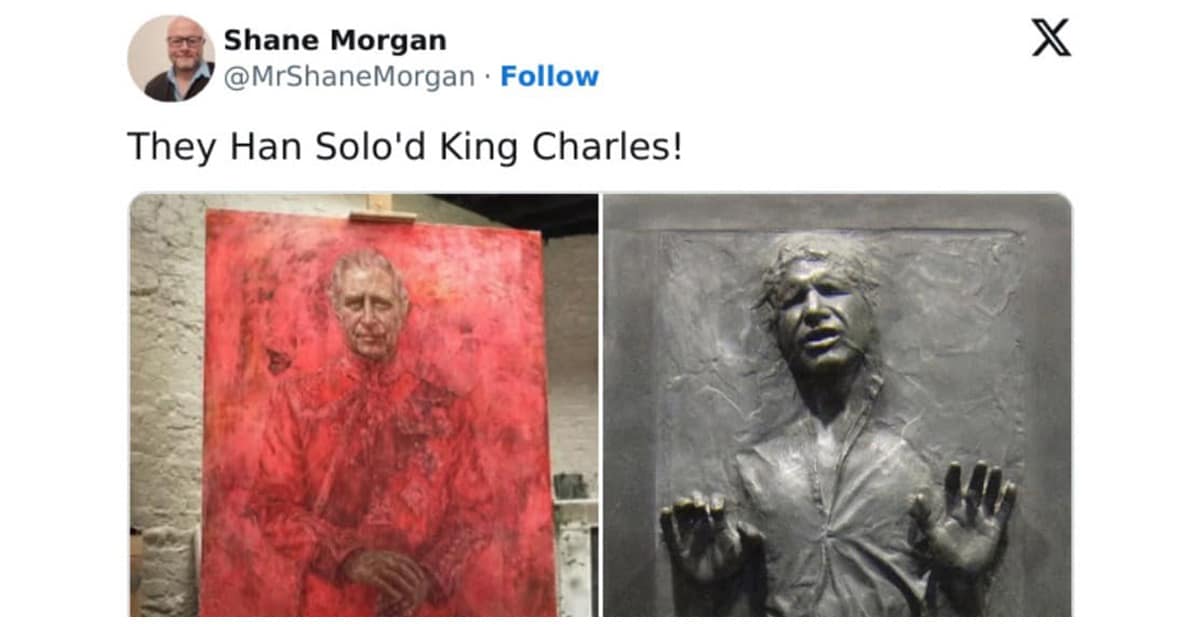This screenshot has height=628, width=1200.
Task: Open the @MrShaneMorgan handle link
Action: 349,77
